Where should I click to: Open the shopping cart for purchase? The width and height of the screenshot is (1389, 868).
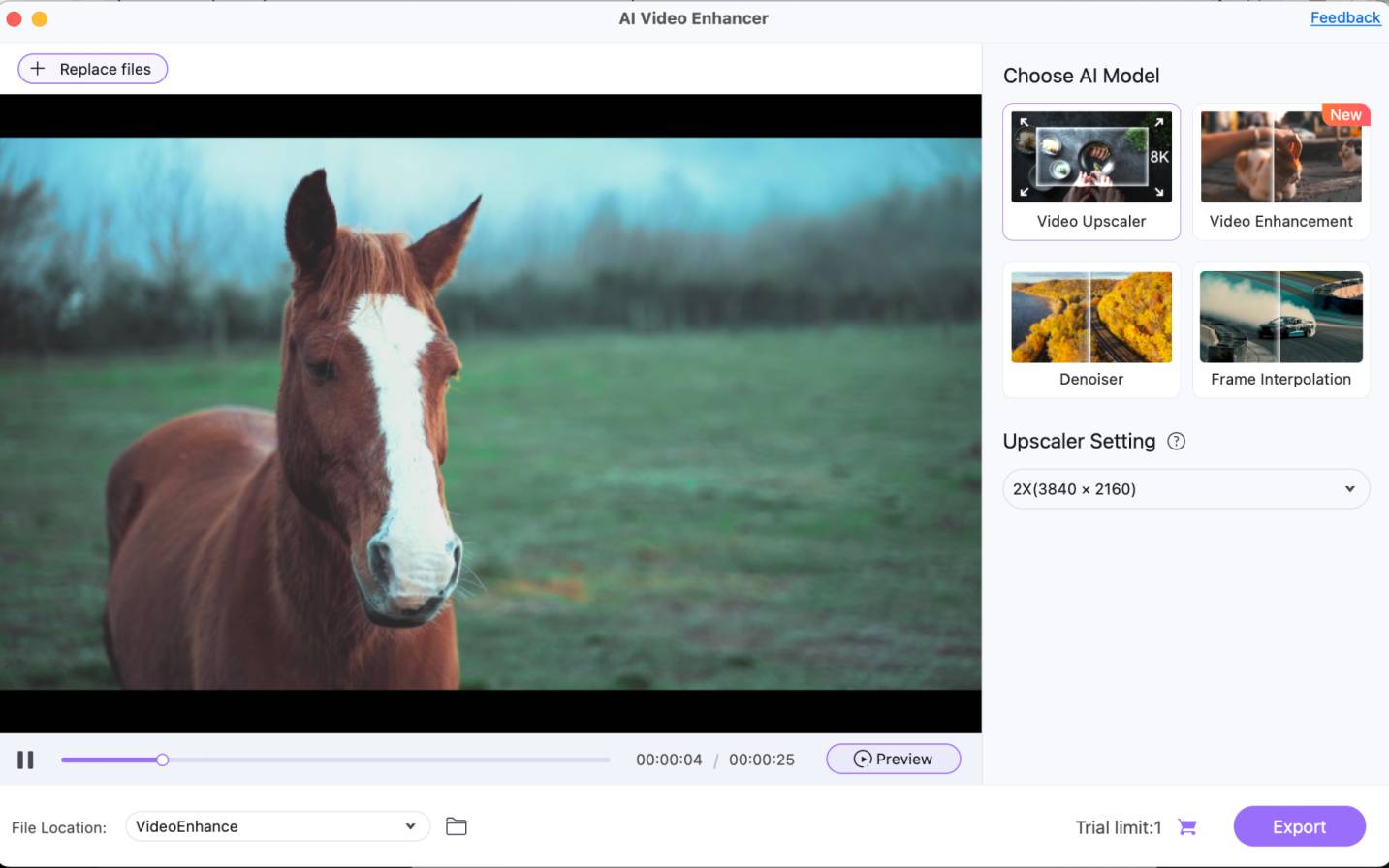[x=1185, y=826]
